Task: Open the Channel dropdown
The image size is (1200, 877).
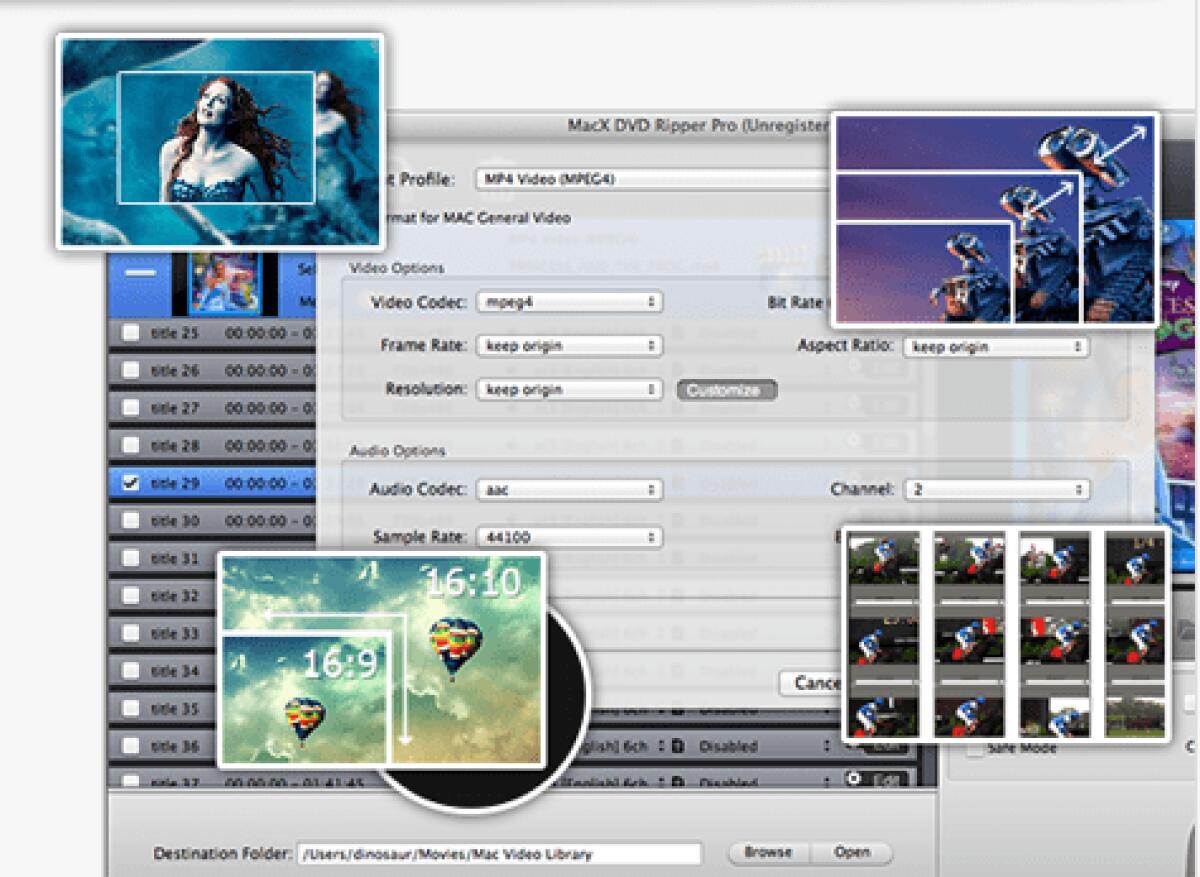Action: point(995,490)
